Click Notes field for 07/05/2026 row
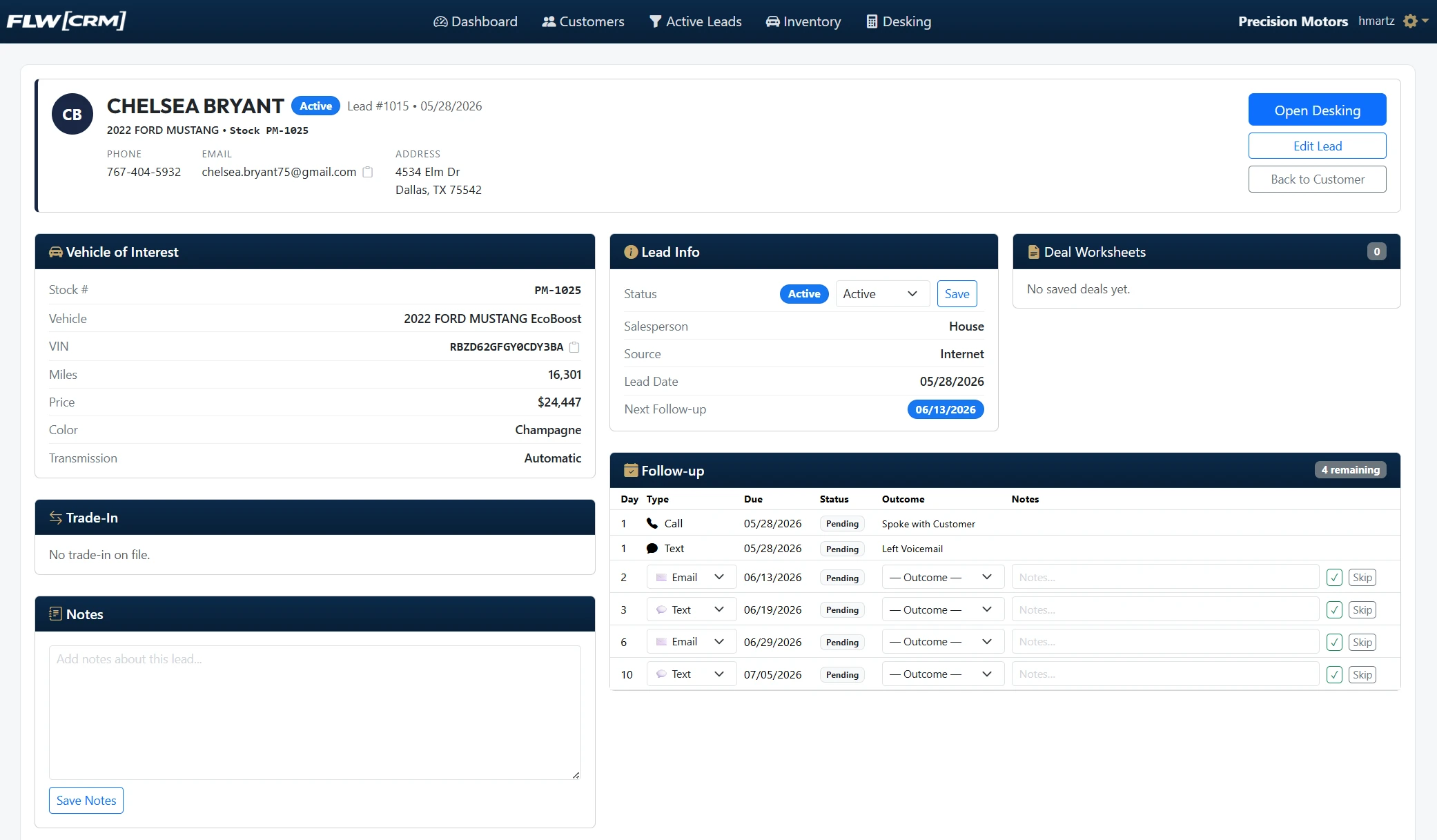 1165,674
